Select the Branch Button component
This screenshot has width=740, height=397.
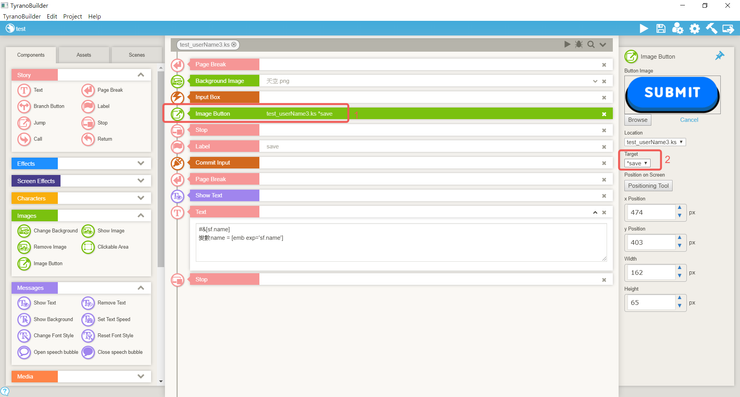pos(41,106)
